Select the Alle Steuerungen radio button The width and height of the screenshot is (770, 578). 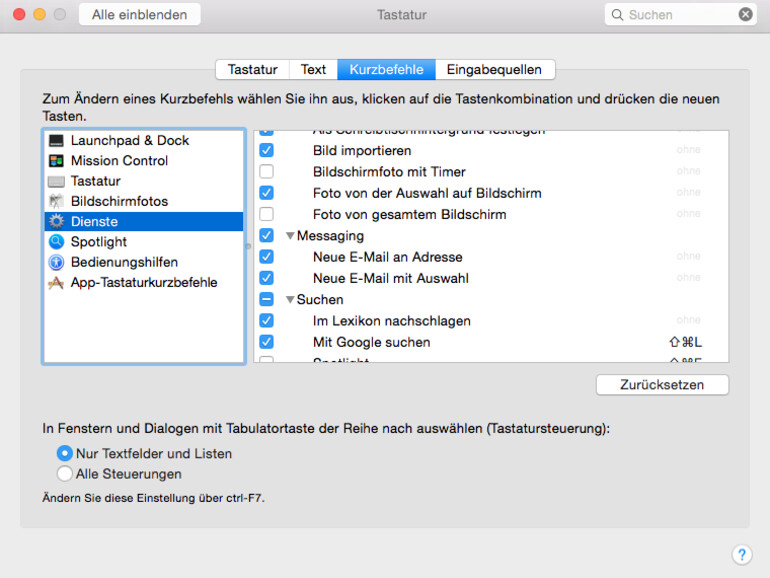click(x=65, y=474)
